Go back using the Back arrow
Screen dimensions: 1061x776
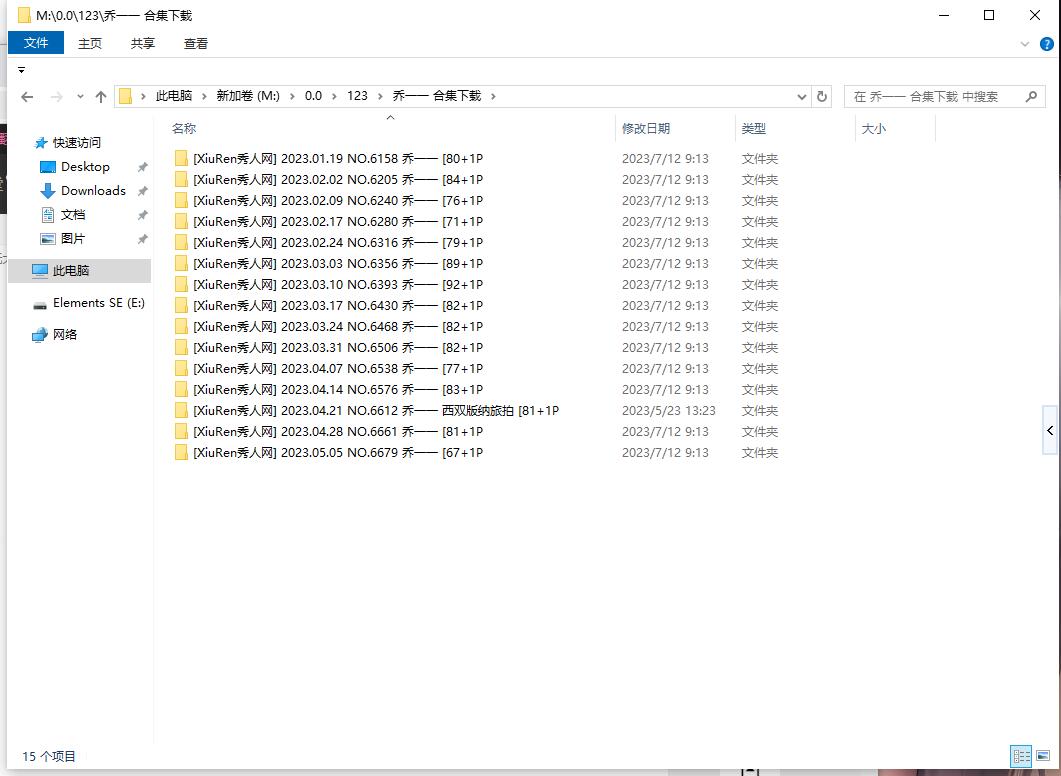tap(27, 97)
